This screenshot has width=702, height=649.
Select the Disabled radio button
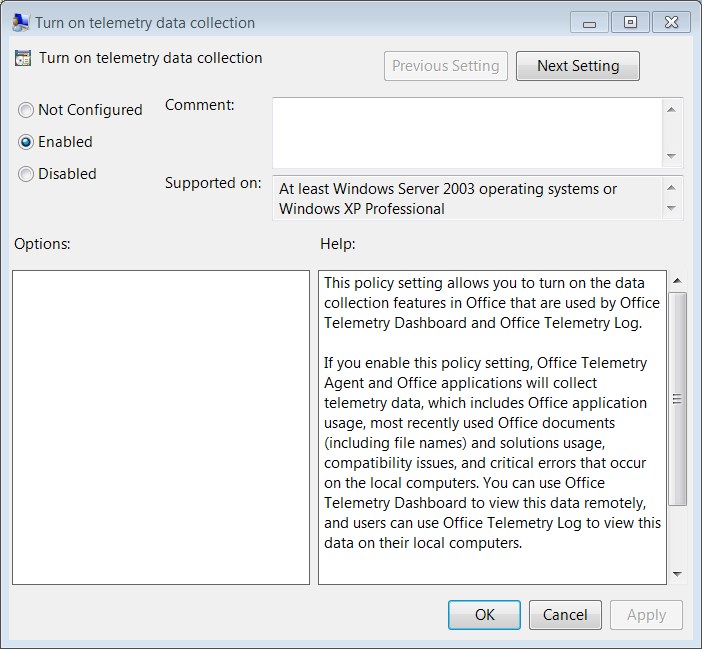[26, 174]
